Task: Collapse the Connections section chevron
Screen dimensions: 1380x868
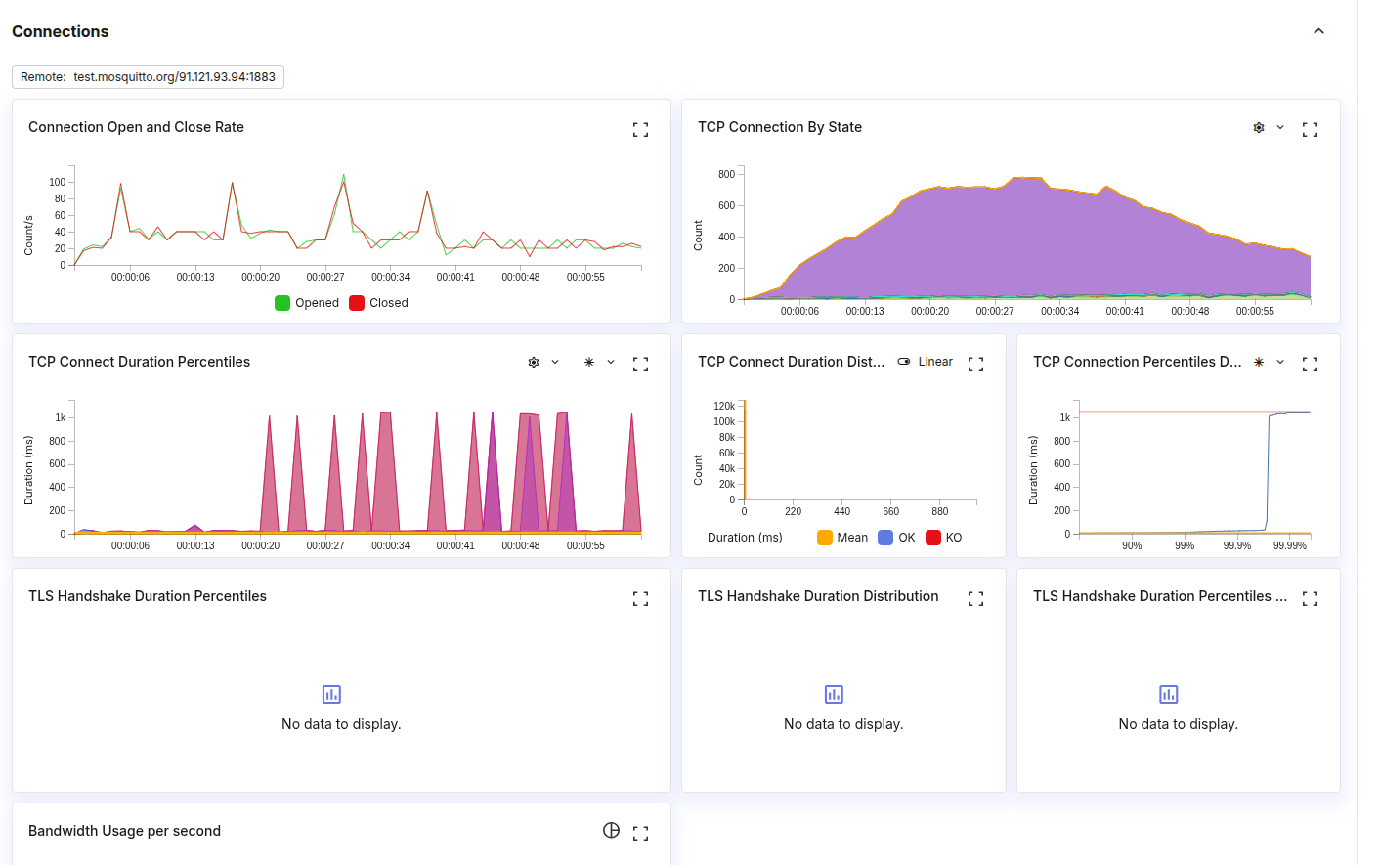Action: (1318, 31)
